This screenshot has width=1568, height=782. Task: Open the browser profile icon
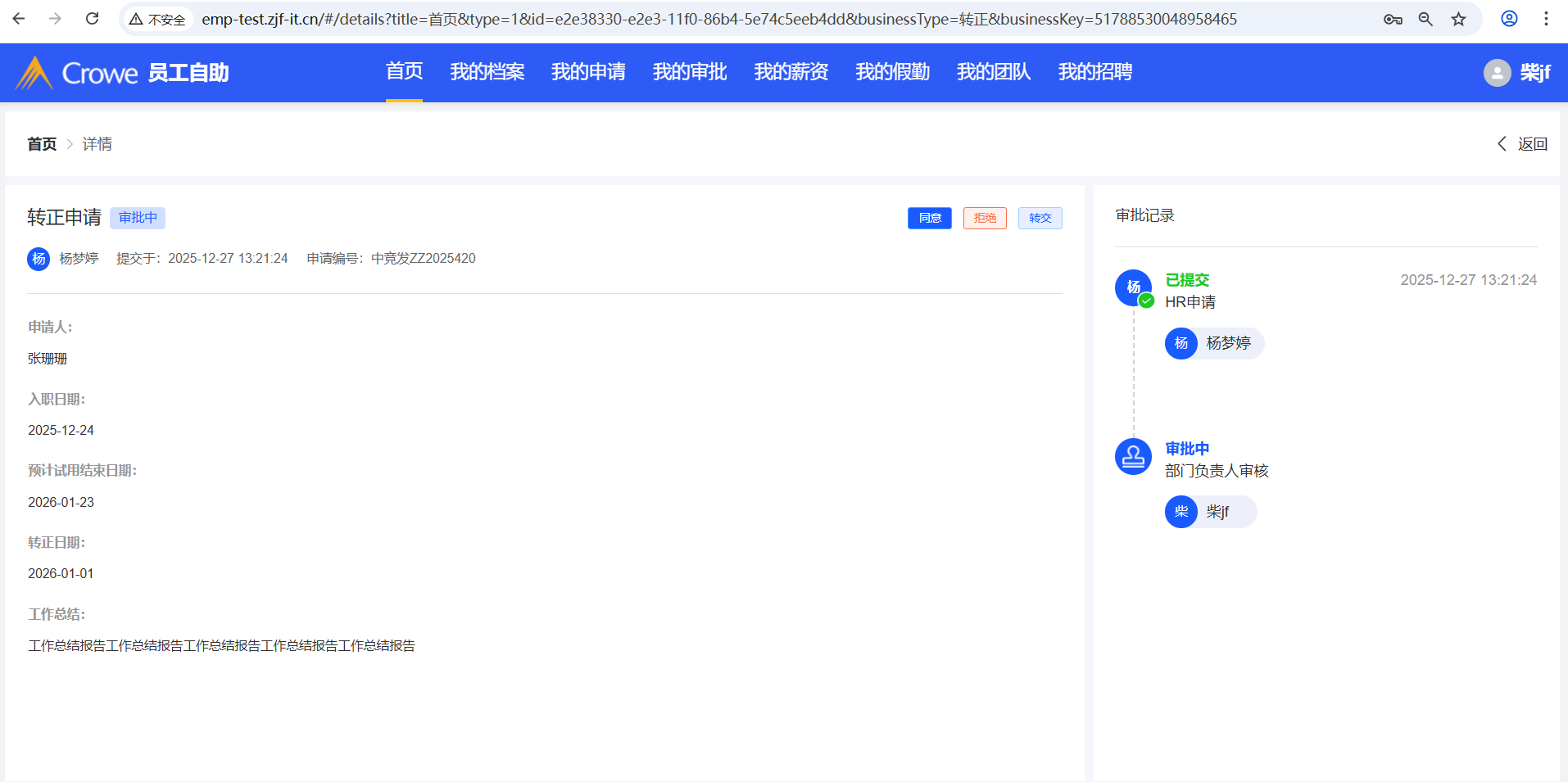[1509, 19]
